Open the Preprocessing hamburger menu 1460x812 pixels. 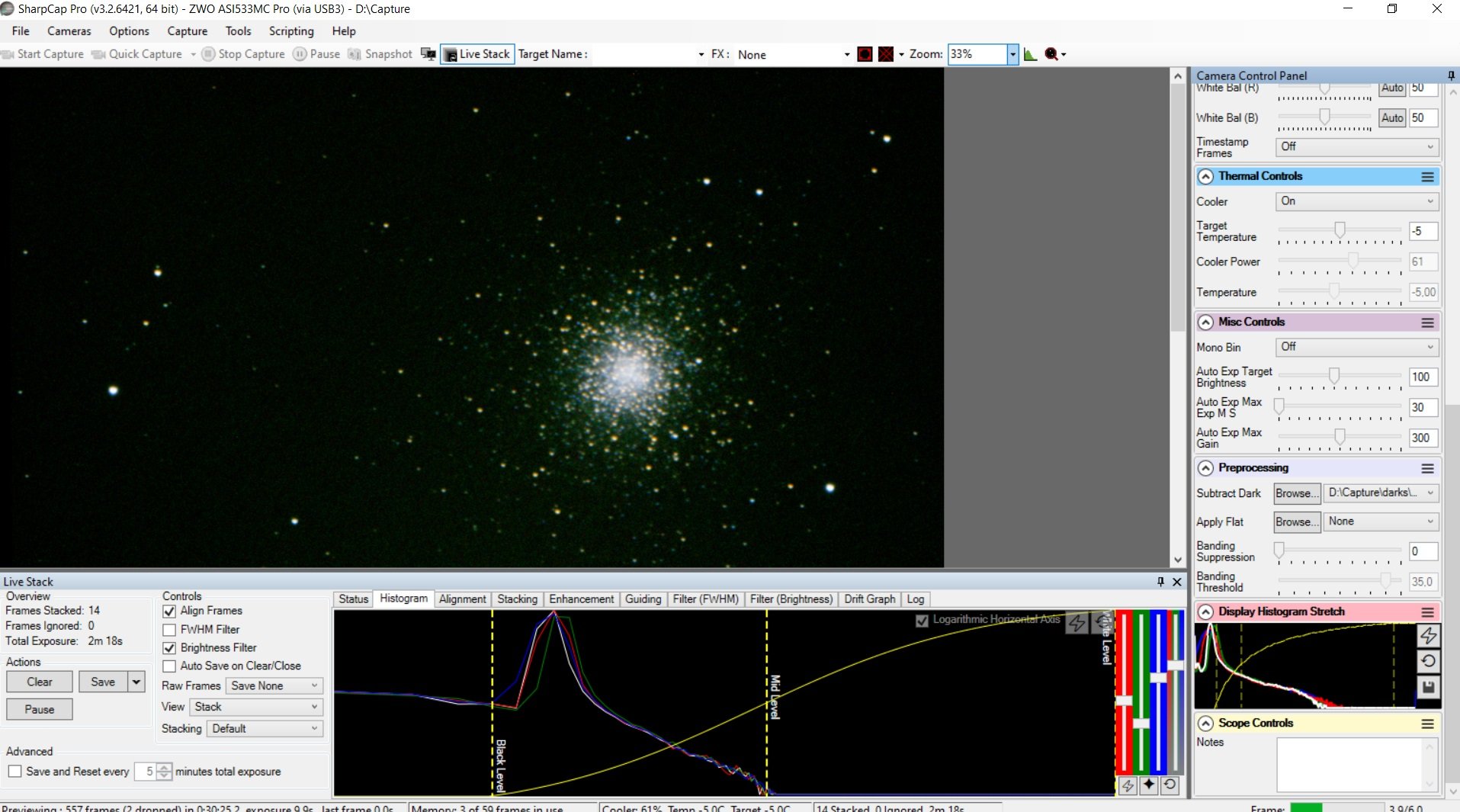coord(1427,468)
